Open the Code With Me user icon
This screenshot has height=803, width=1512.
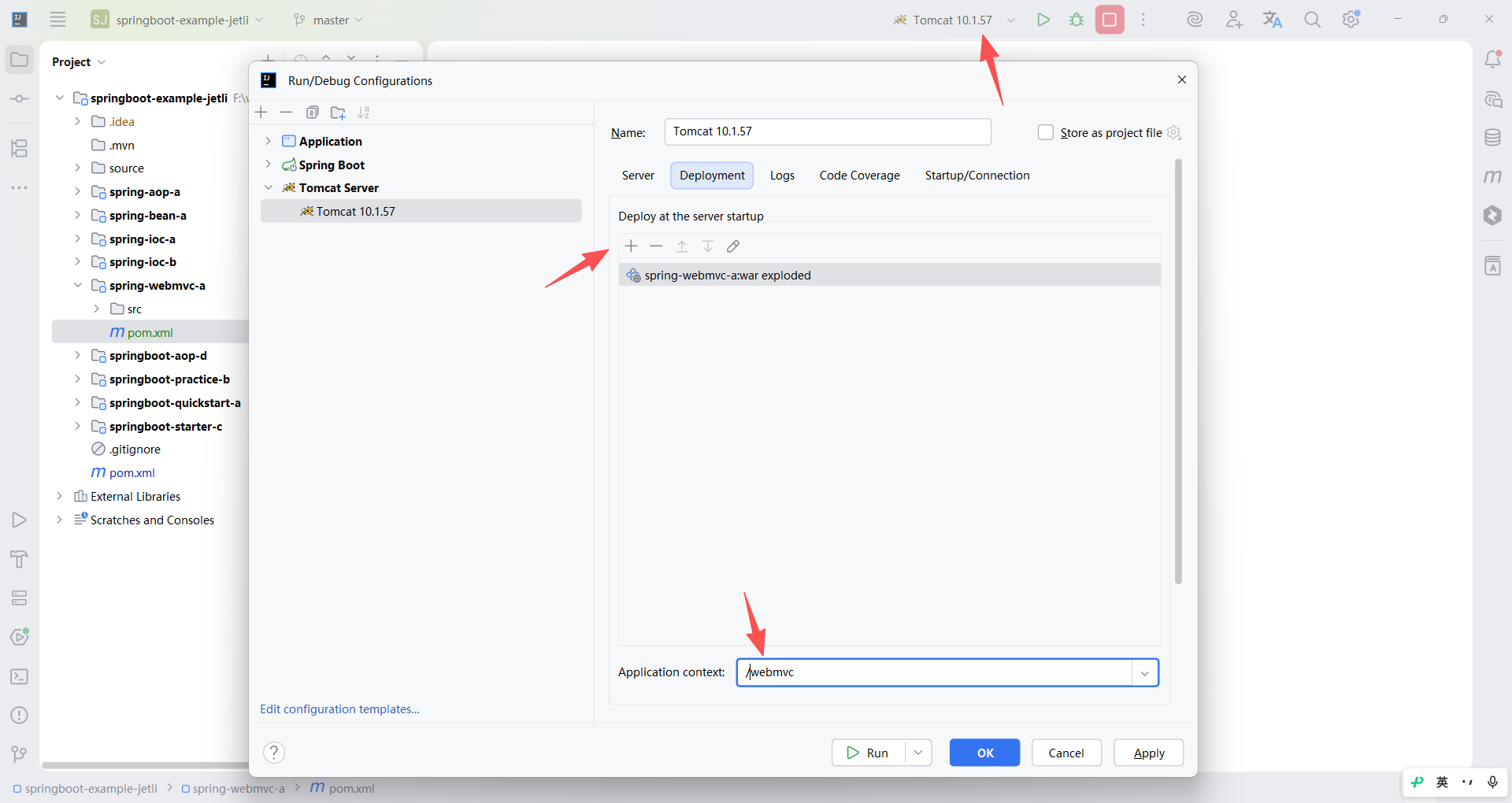(x=1234, y=20)
